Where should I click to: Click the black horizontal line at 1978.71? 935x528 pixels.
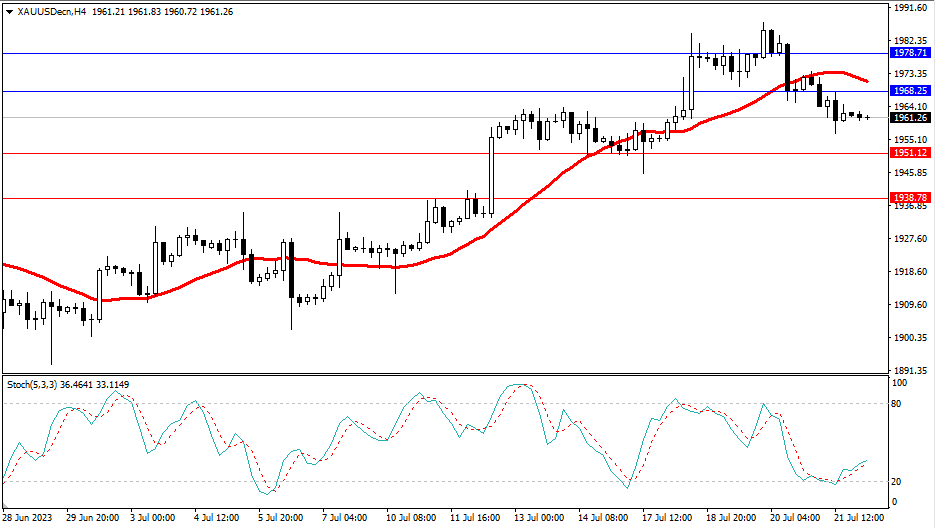(x=300, y=52)
